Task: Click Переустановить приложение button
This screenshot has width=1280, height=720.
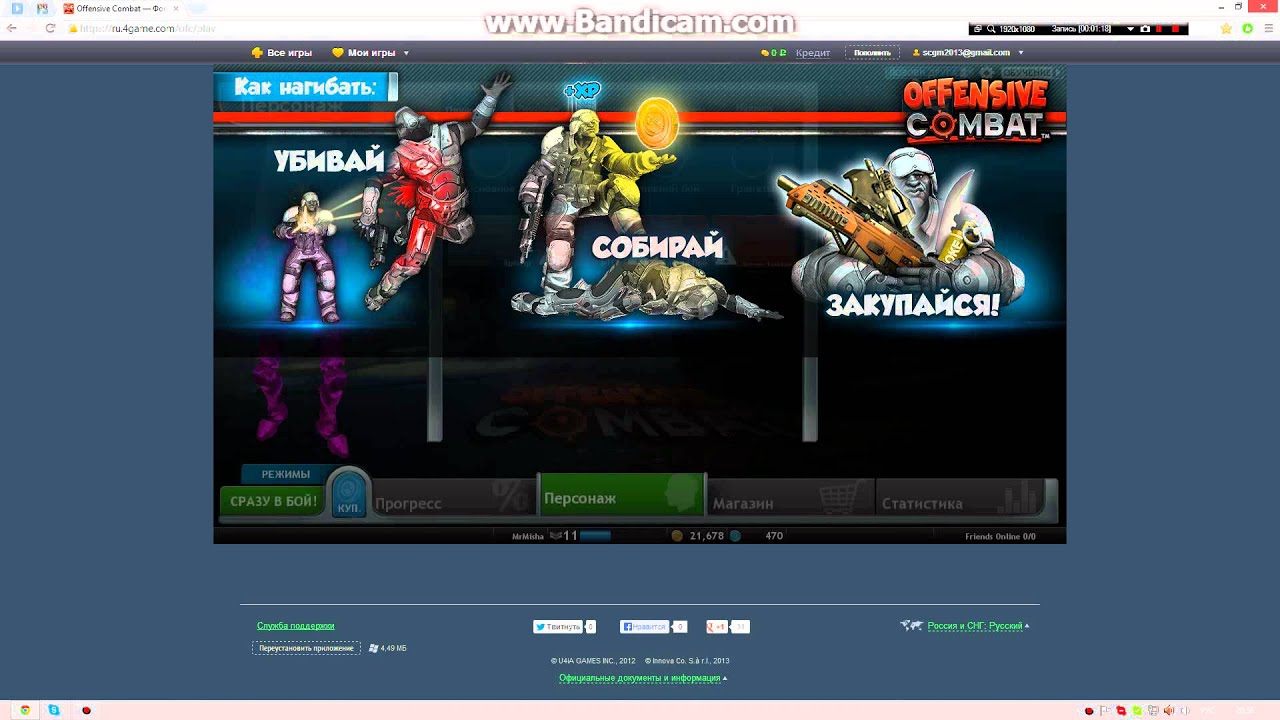Action: [306, 648]
